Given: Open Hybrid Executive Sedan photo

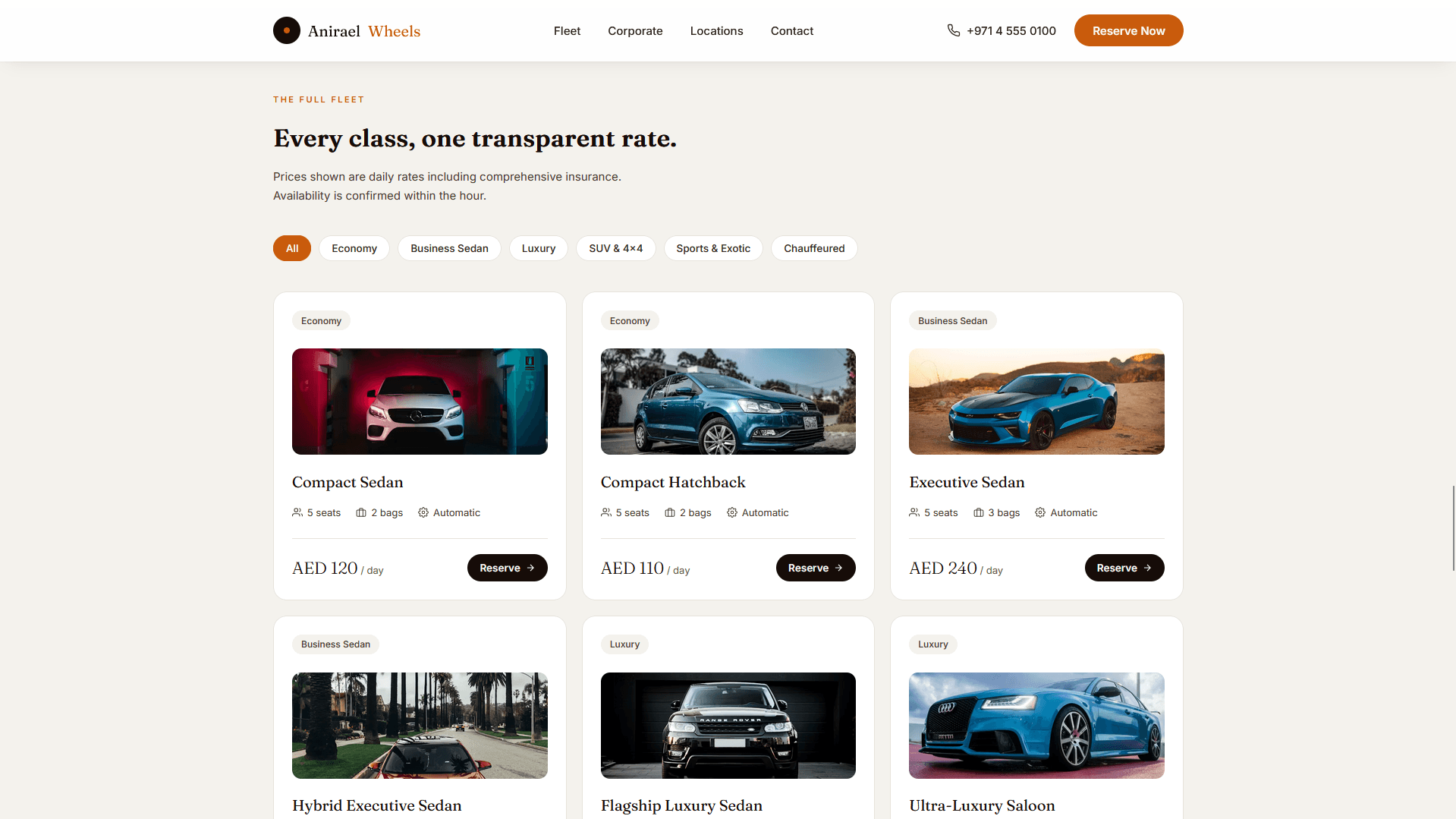Looking at the screenshot, I should click(x=420, y=726).
